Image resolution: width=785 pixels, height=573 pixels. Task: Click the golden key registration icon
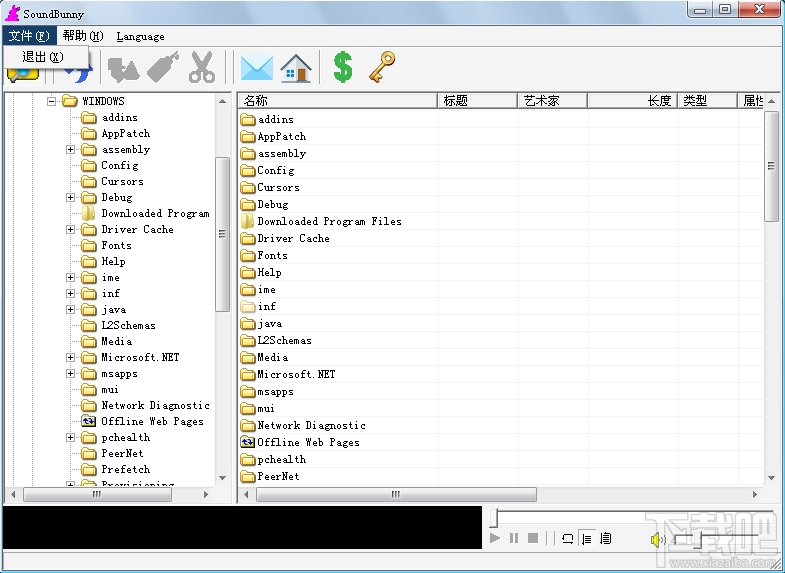tap(382, 67)
